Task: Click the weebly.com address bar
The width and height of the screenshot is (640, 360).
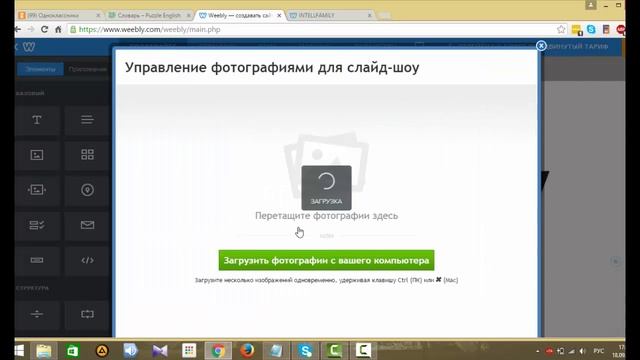Action: pos(314,29)
